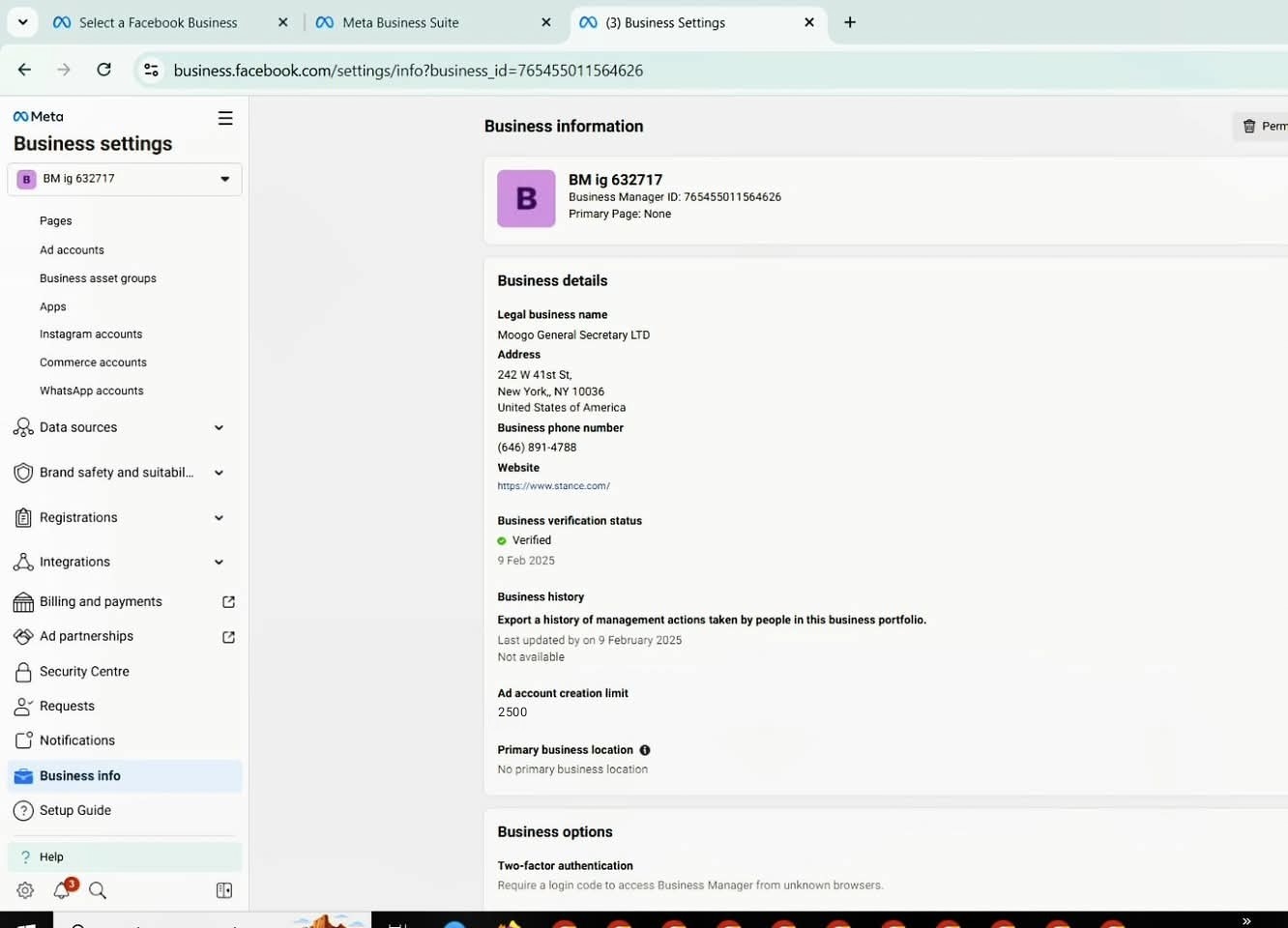Open a new browser tab

tap(850, 22)
